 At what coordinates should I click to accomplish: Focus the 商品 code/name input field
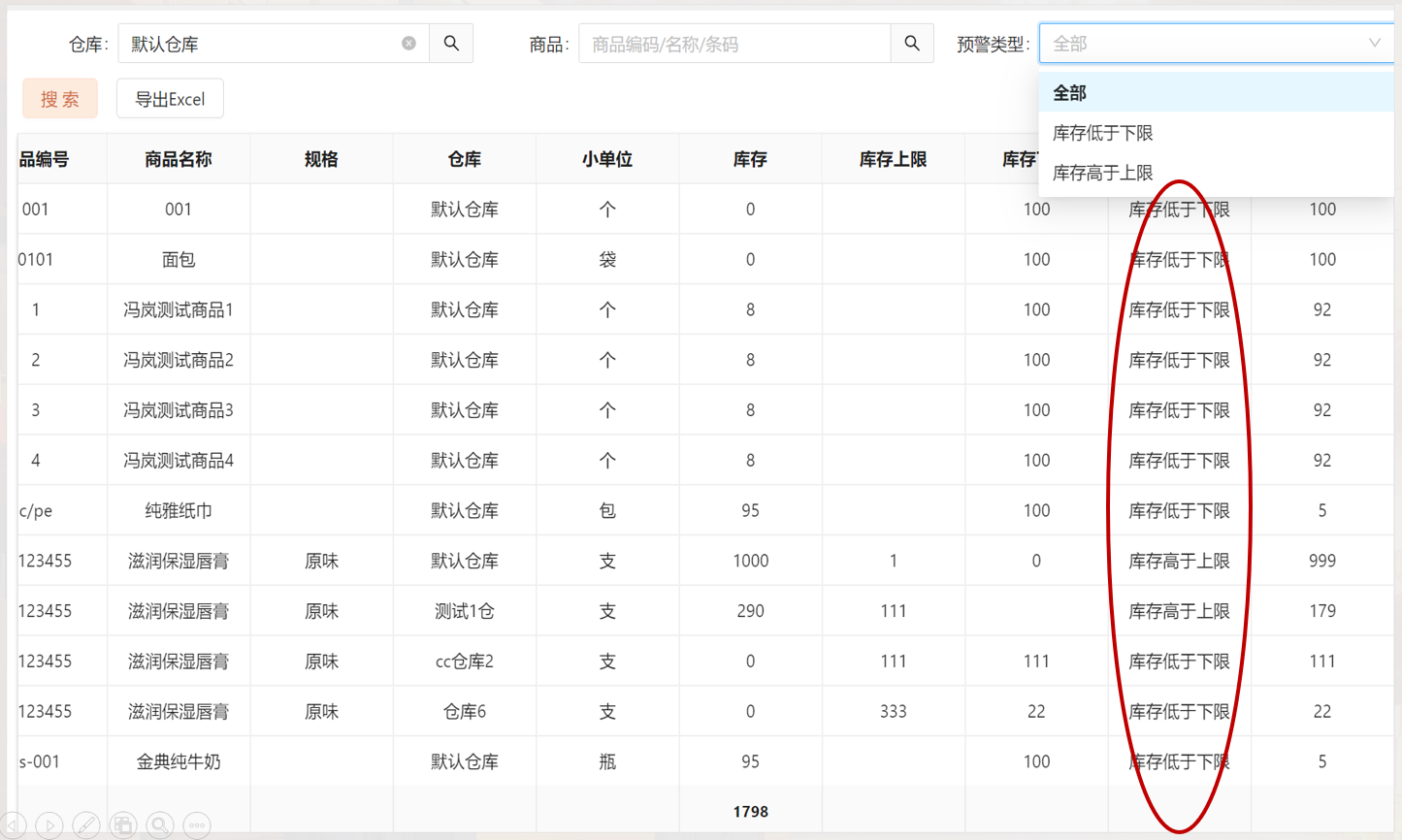click(x=734, y=44)
